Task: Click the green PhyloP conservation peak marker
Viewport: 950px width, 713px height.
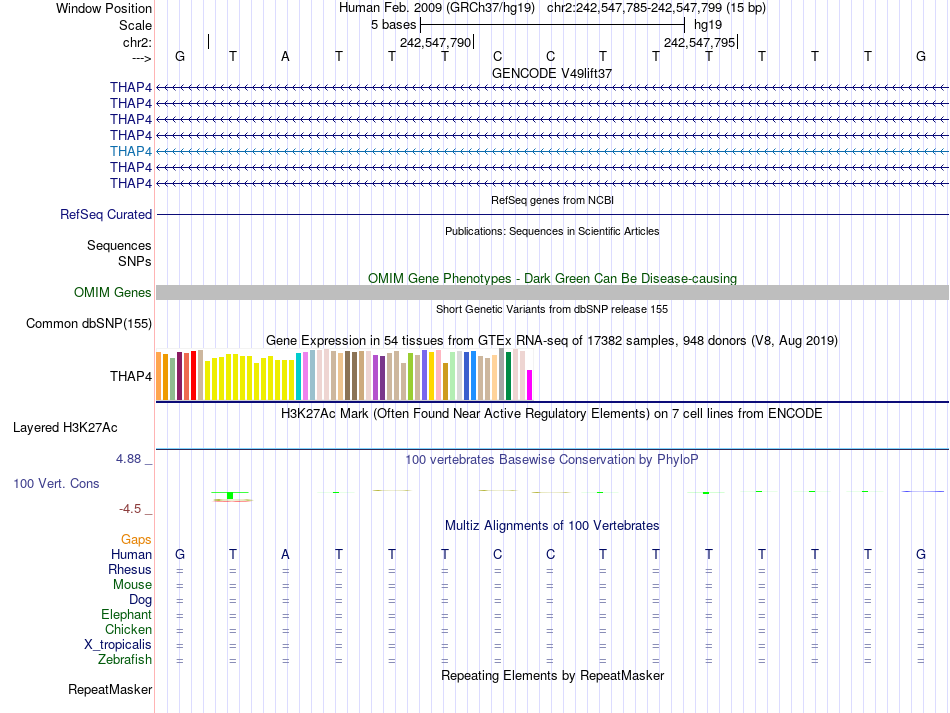Action: [230, 496]
